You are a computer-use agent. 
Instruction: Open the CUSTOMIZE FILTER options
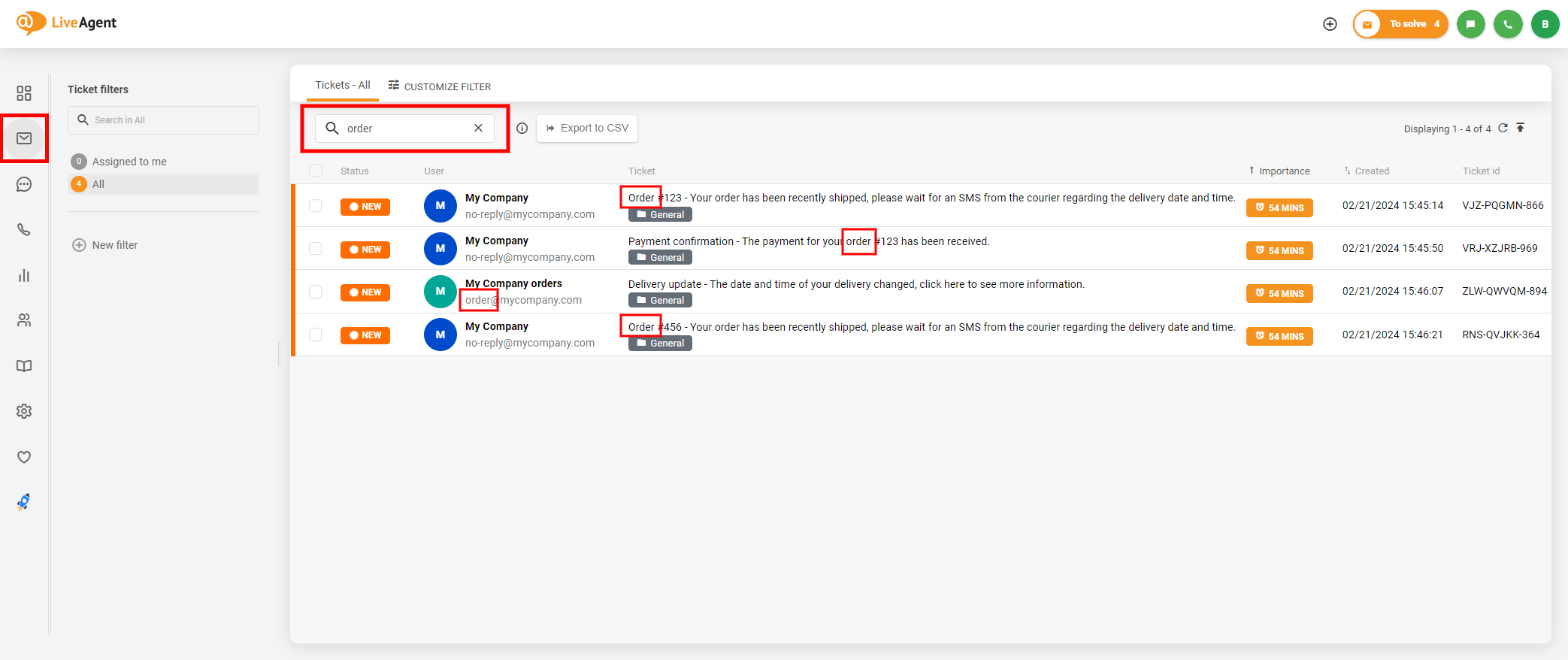(x=440, y=86)
